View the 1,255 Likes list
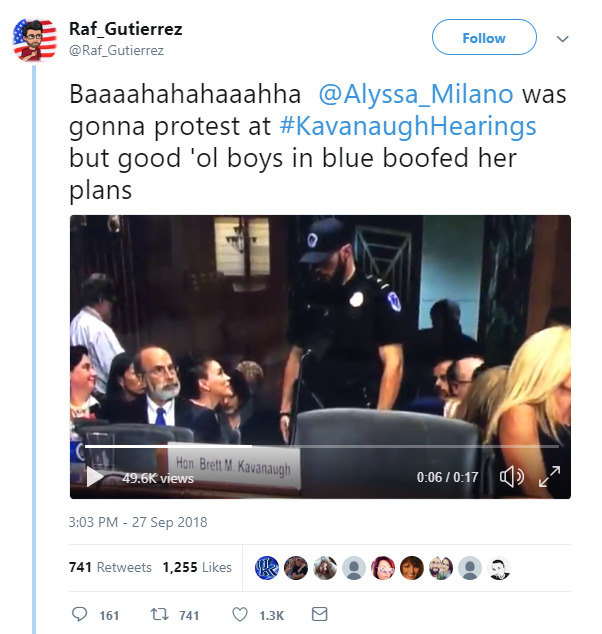The image size is (602, 634). [x=196, y=567]
